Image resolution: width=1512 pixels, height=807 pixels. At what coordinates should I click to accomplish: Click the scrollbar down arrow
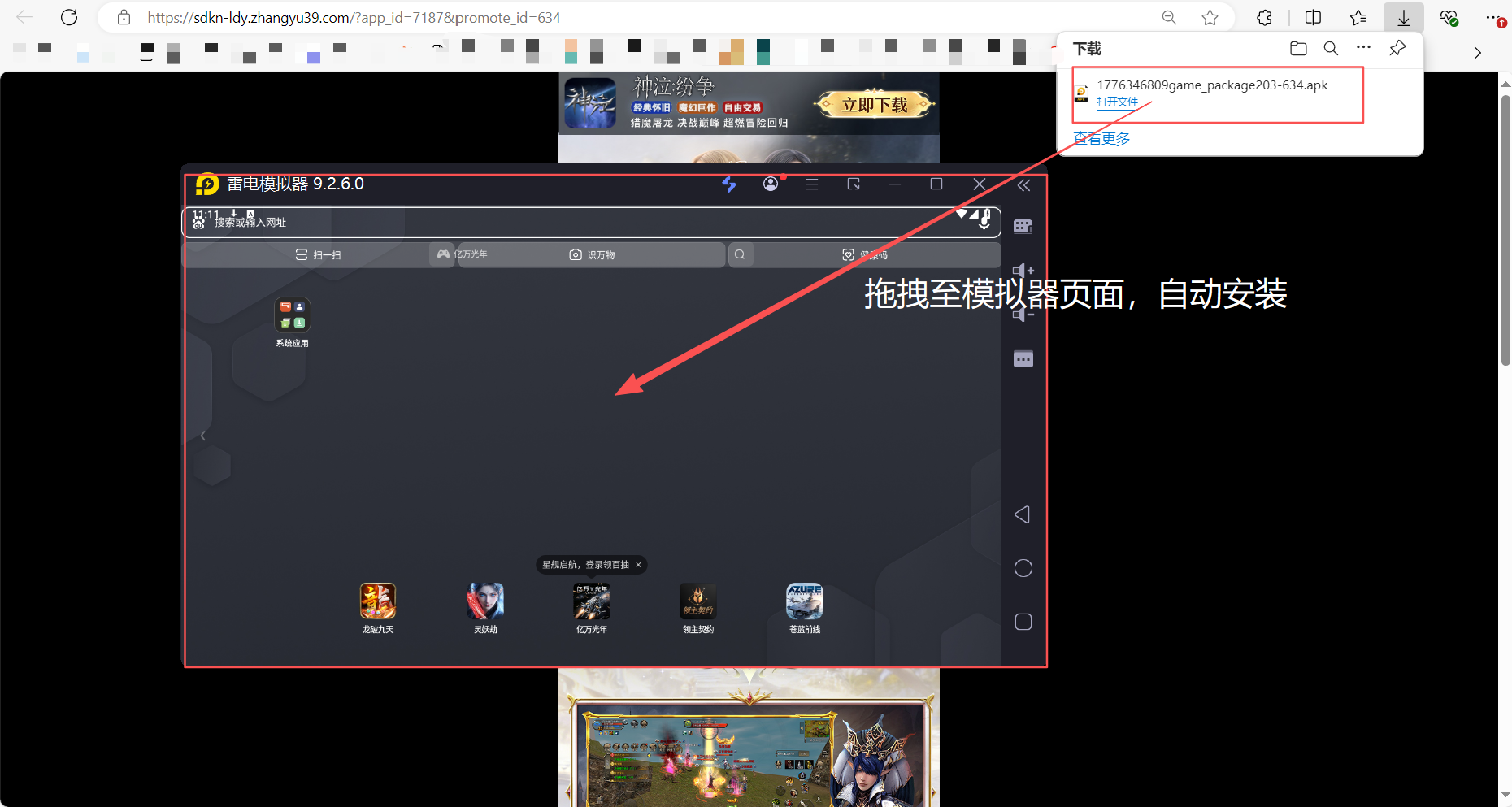tap(1505, 795)
